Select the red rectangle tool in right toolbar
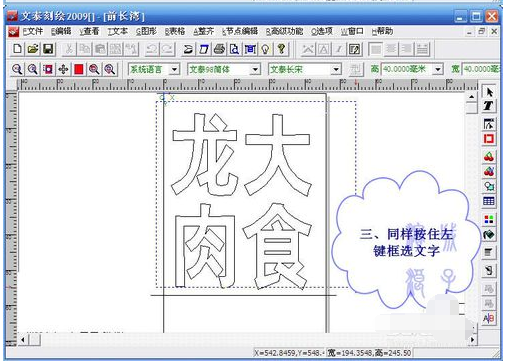The height and width of the screenshot is (361, 506). tap(489, 138)
